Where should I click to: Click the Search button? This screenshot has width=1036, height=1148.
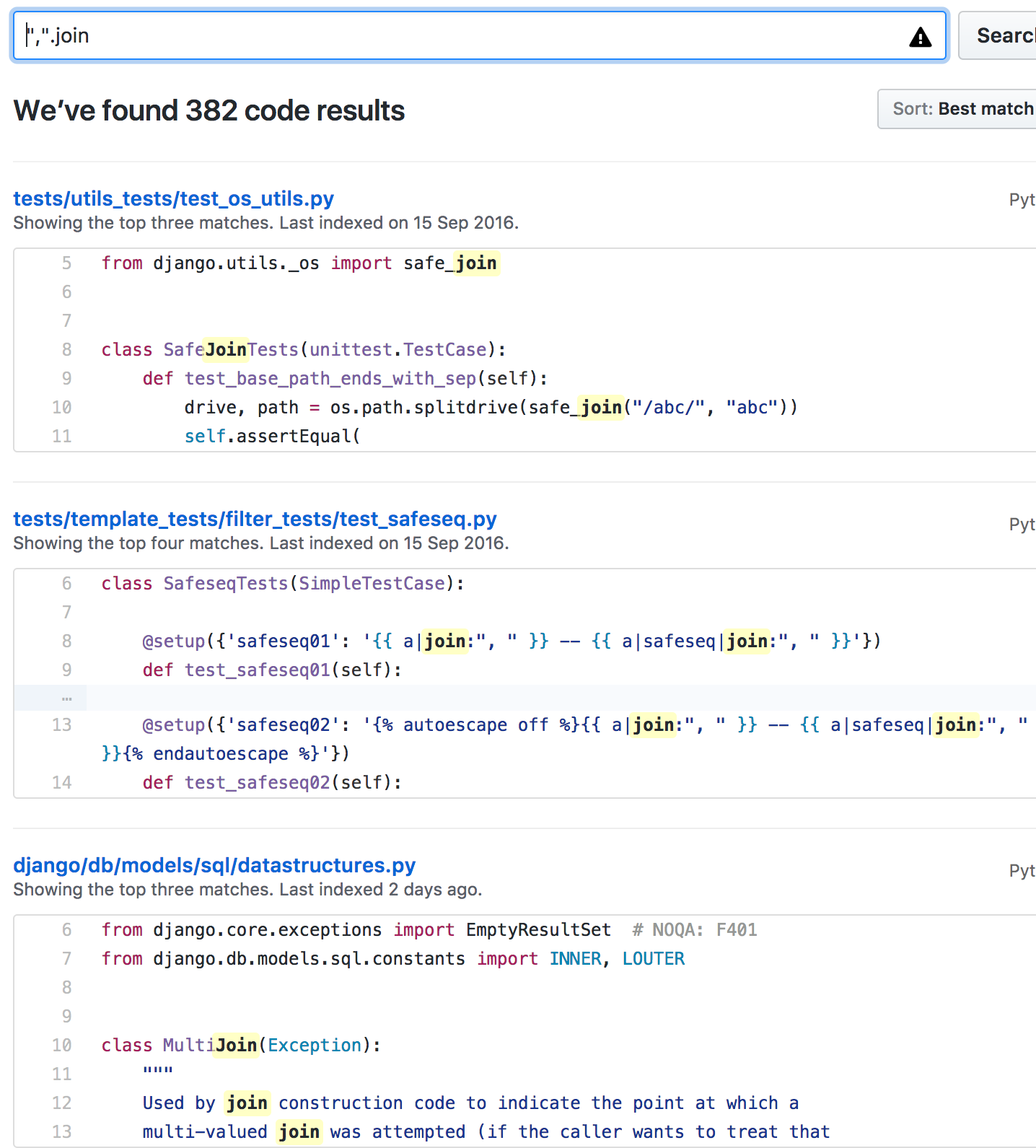[999, 35]
